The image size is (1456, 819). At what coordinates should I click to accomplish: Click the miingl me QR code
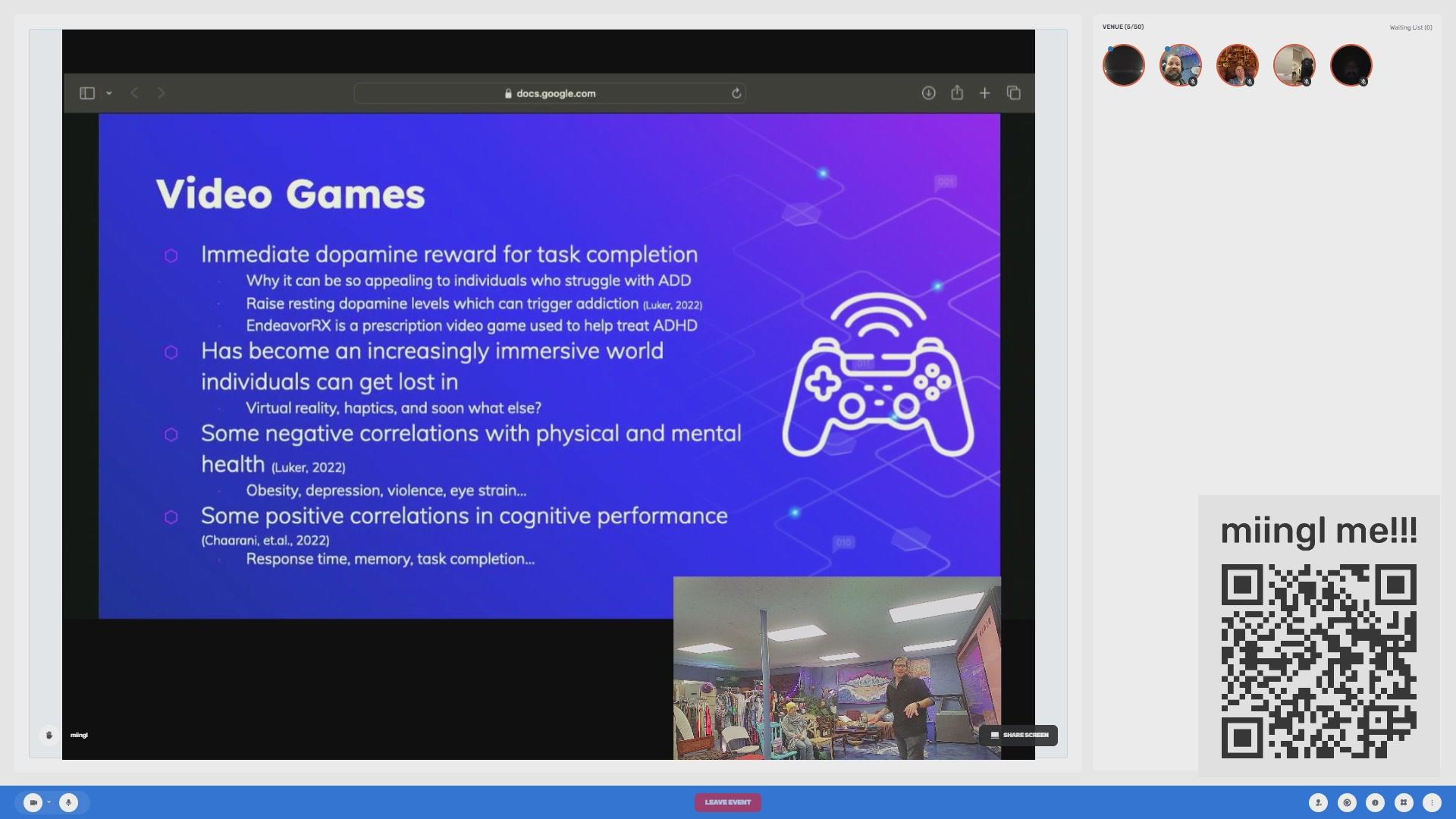(1318, 661)
